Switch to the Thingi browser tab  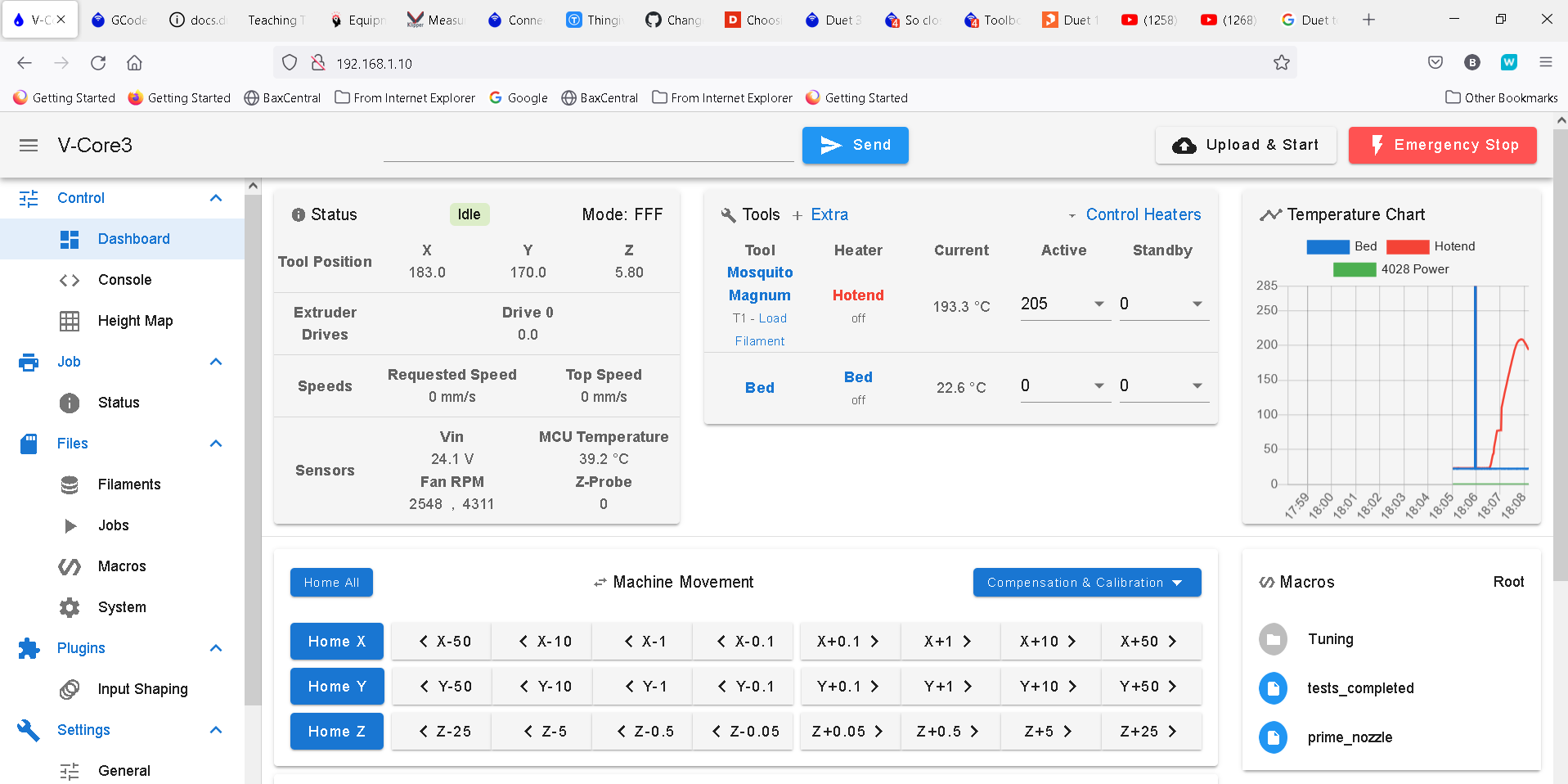595,20
